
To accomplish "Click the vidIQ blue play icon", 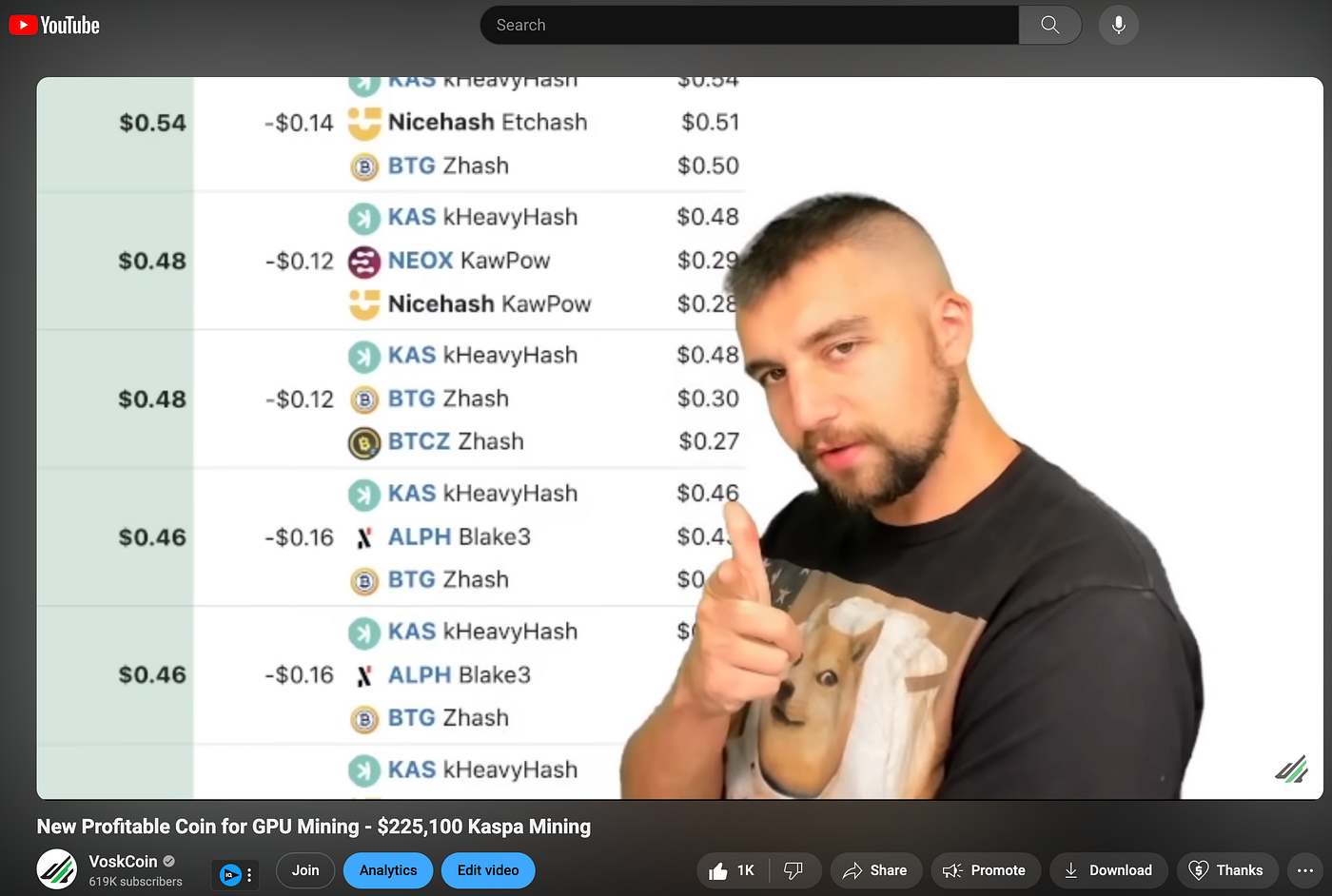I will click(229, 874).
